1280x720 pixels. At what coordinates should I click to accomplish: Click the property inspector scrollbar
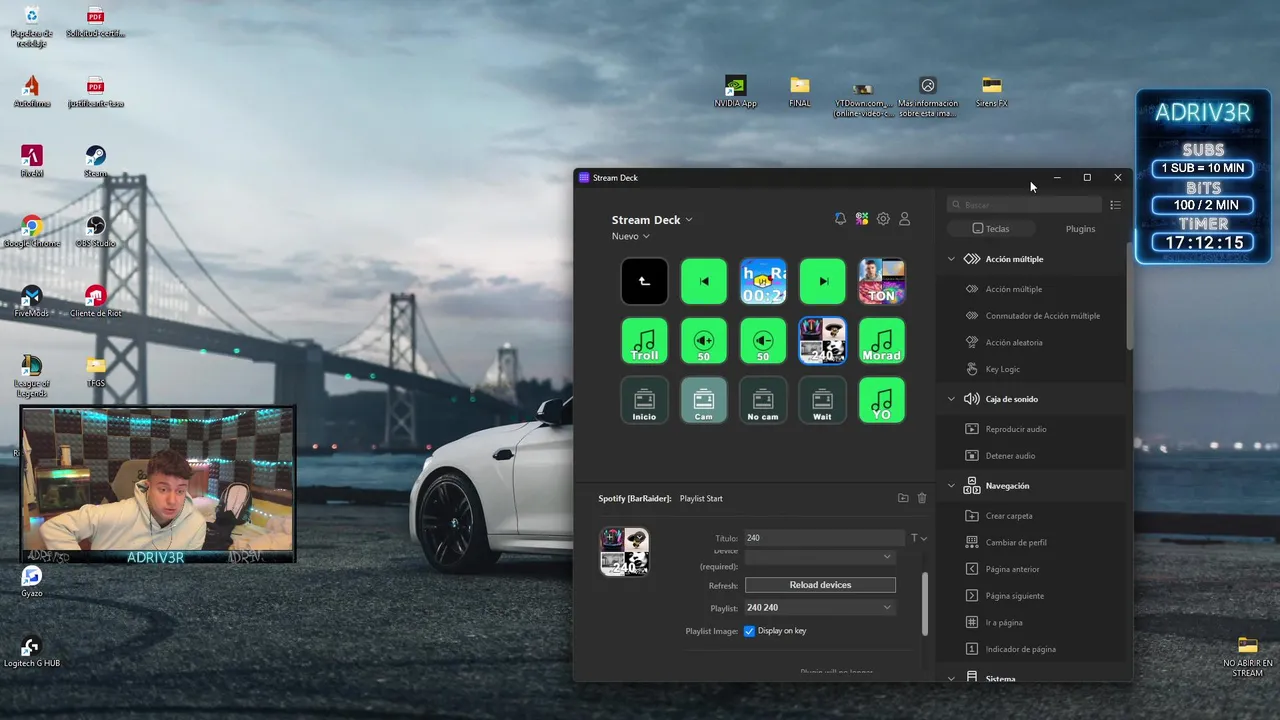[925, 603]
